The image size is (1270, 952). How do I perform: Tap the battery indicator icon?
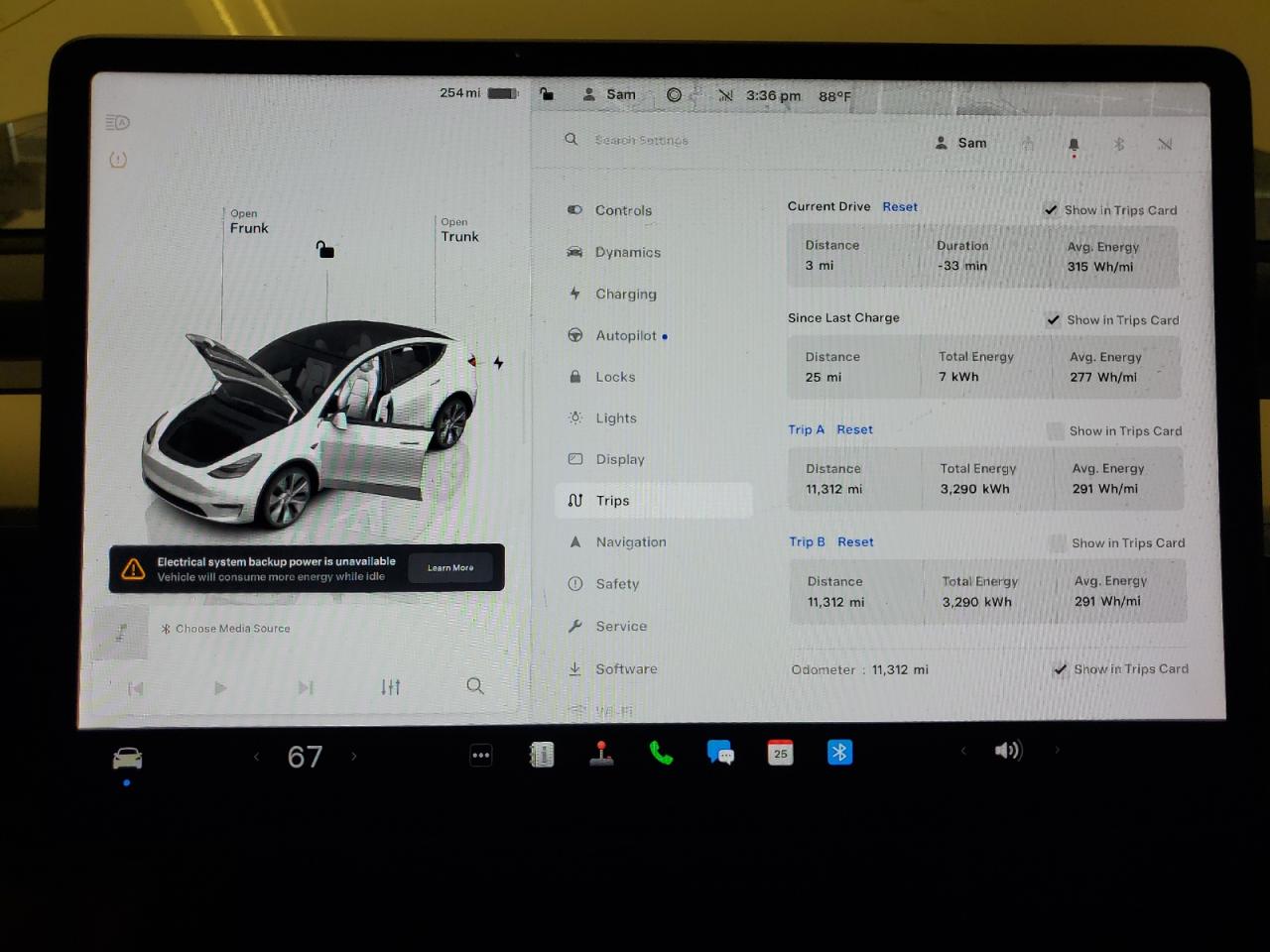pos(502,93)
